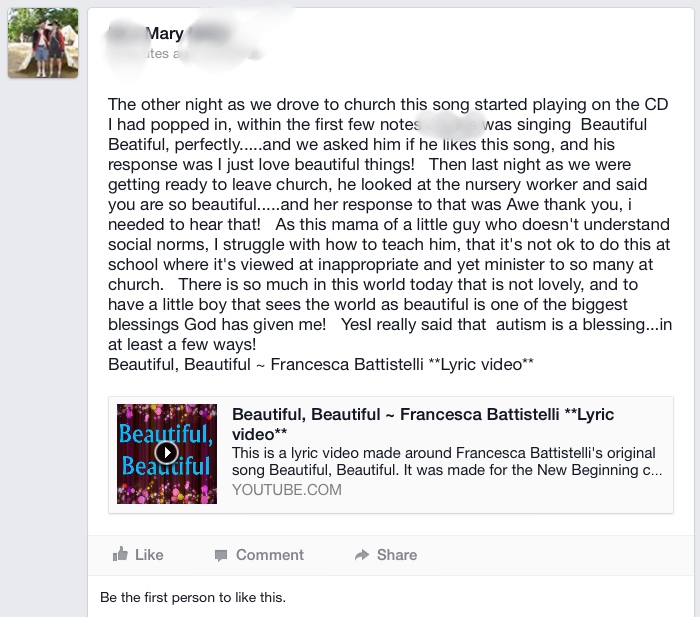Open the poster's profile picture
The width and height of the screenshot is (700, 617).
pyautogui.click(x=43, y=43)
